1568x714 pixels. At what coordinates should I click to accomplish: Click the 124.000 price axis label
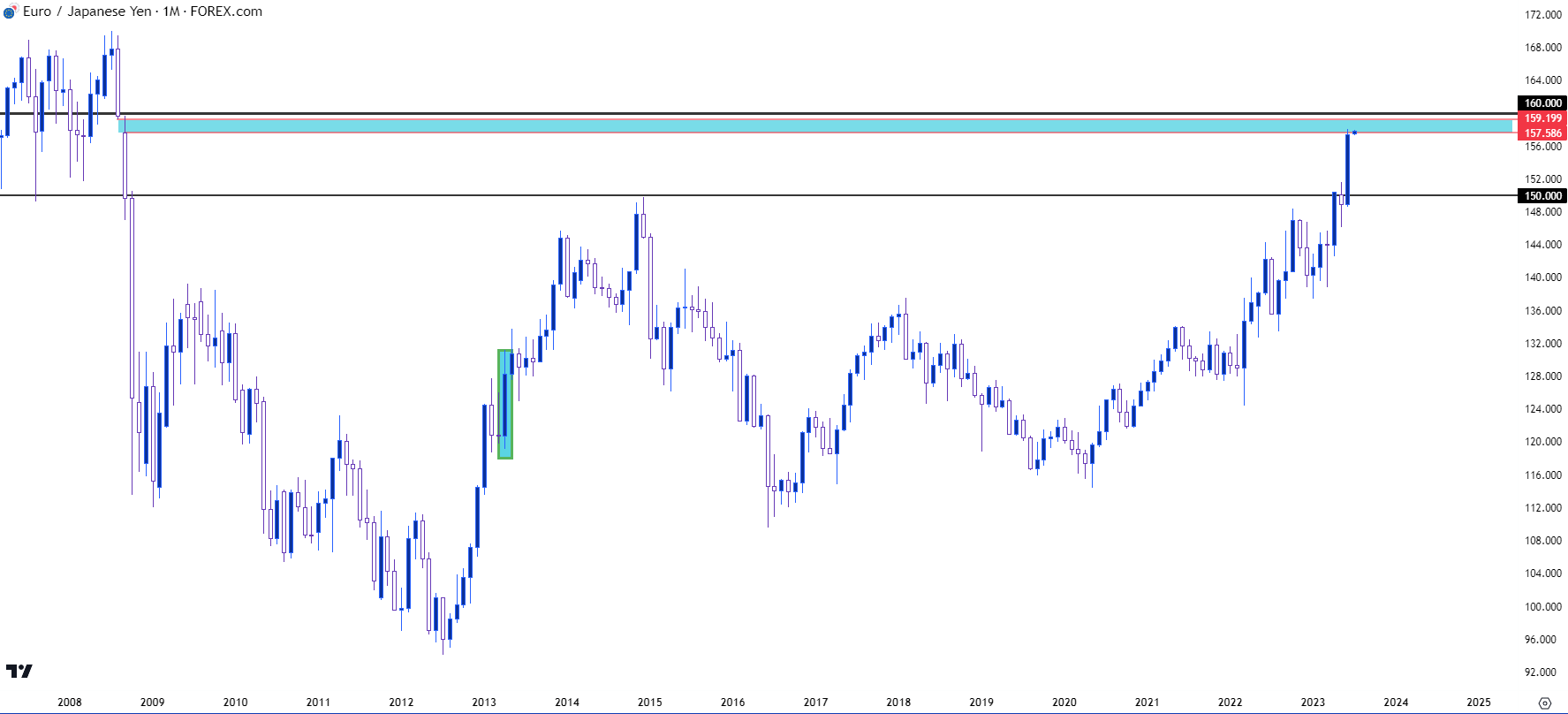[1542, 409]
